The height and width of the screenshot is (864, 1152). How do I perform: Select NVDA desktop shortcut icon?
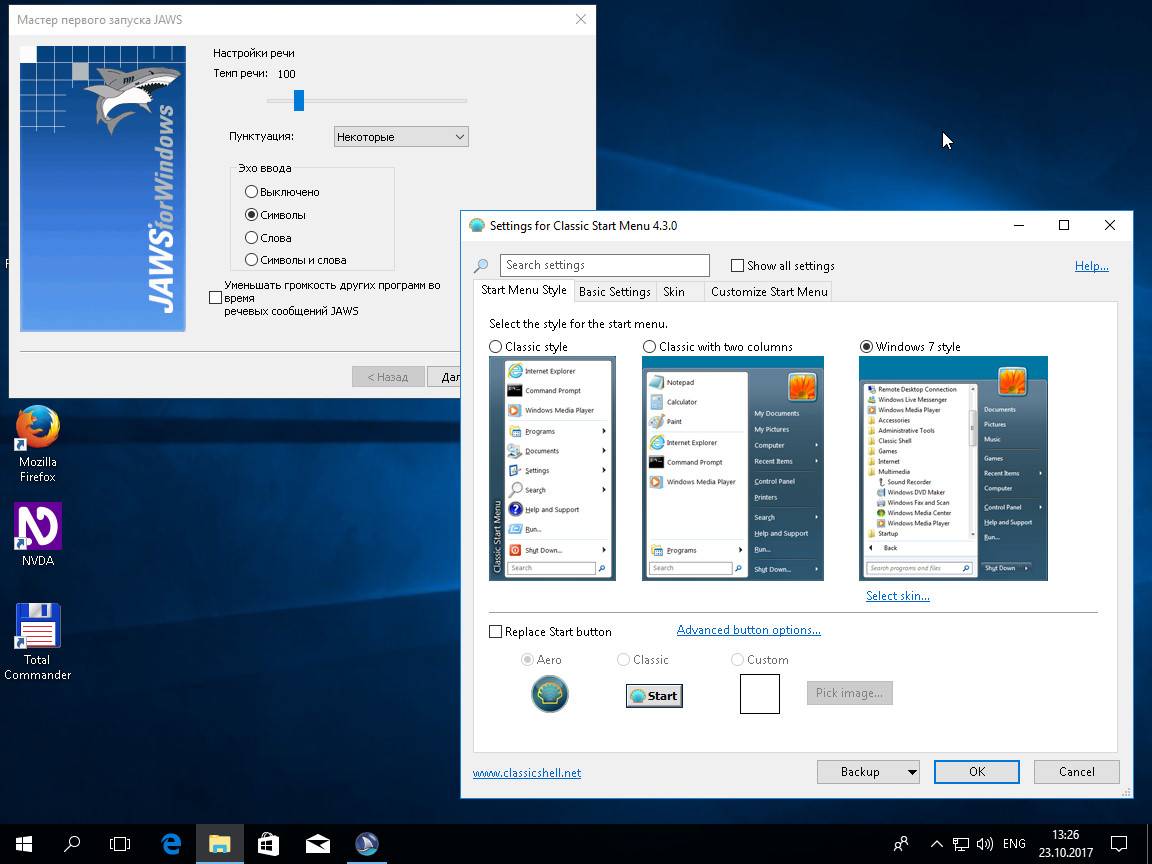coord(37,535)
